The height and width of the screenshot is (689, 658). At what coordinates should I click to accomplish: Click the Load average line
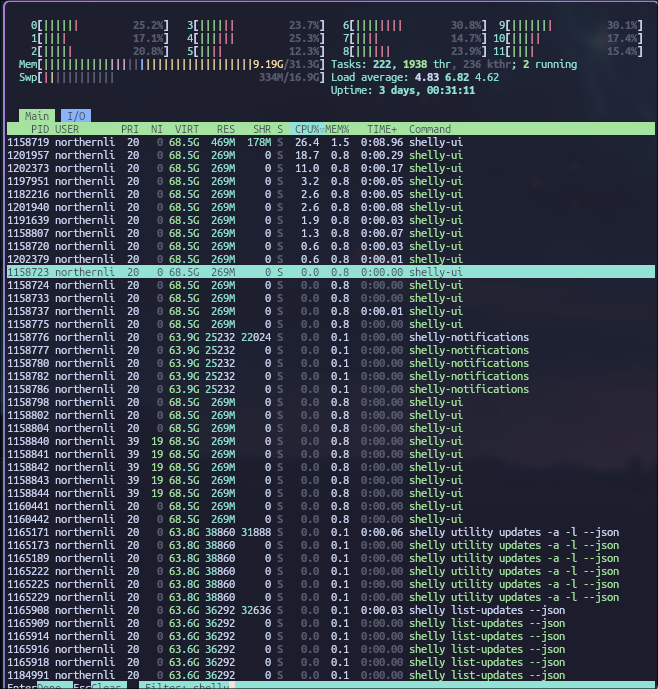[415, 77]
